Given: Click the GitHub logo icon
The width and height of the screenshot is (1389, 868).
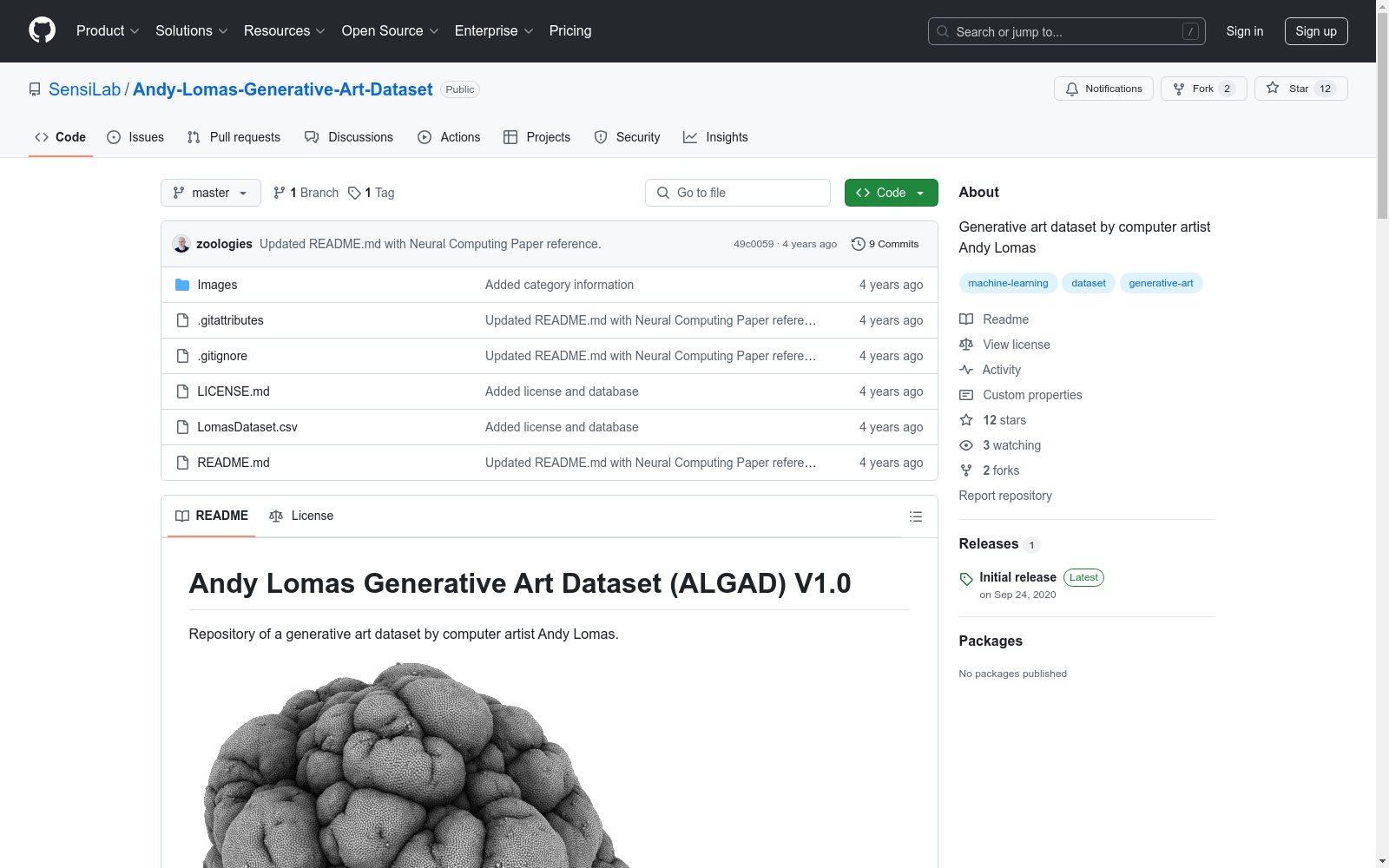Looking at the screenshot, I should pos(42,30).
